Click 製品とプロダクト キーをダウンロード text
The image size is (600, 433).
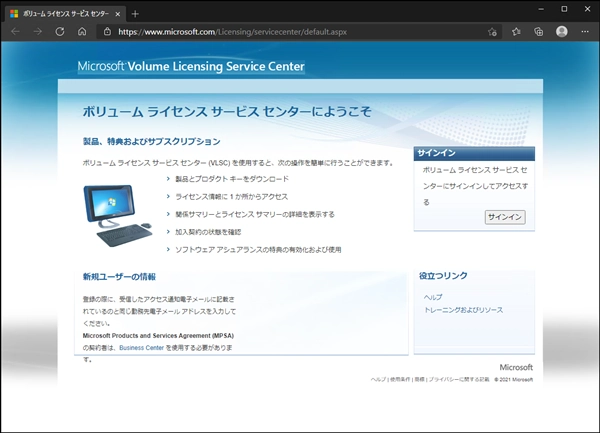(x=232, y=179)
